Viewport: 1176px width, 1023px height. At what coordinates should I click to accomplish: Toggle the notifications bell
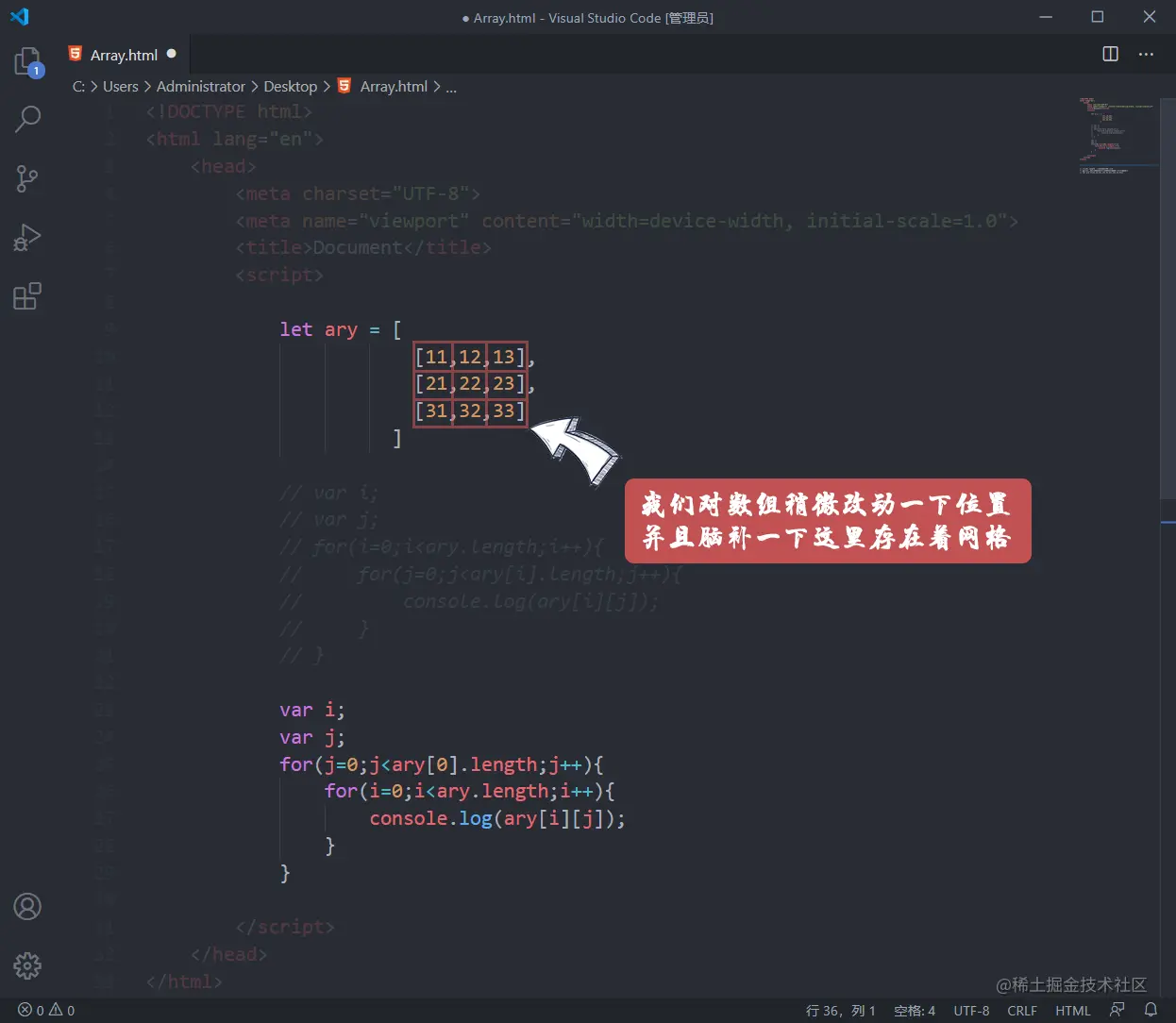[x=1152, y=1010]
